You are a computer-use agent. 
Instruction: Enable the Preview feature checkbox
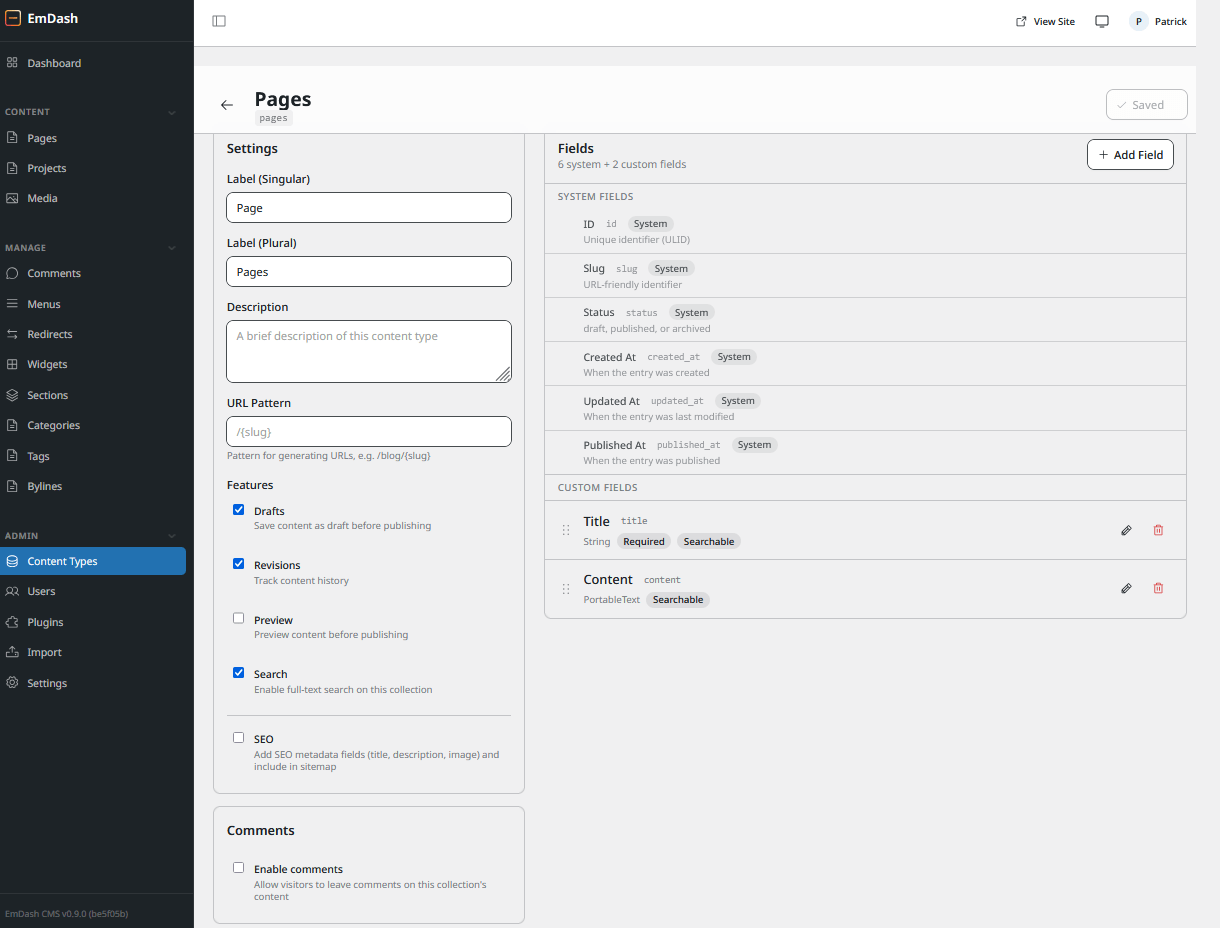pos(238,618)
